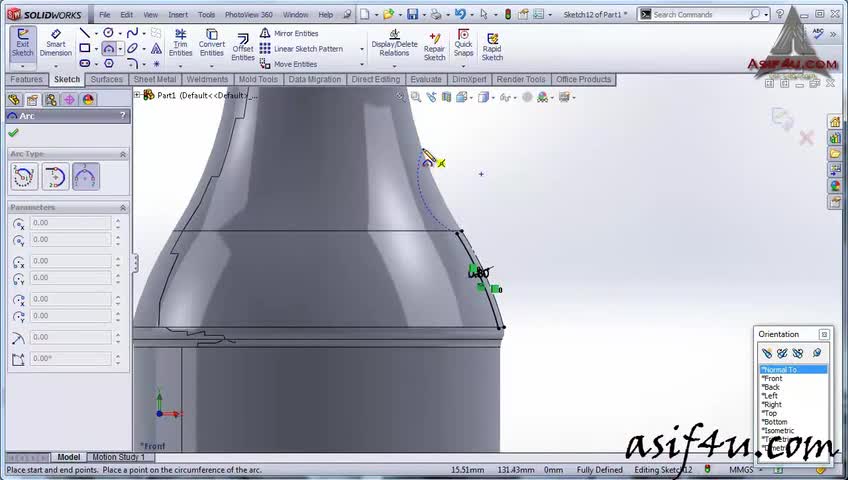Open the FeatureManager design tree tab
Image resolution: width=848 pixels, height=480 pixels.
coord(14,99)
